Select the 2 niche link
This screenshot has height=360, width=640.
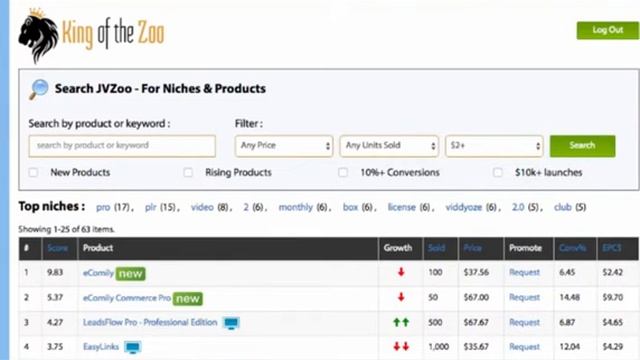pyautogui.click(x=246, y=207)
